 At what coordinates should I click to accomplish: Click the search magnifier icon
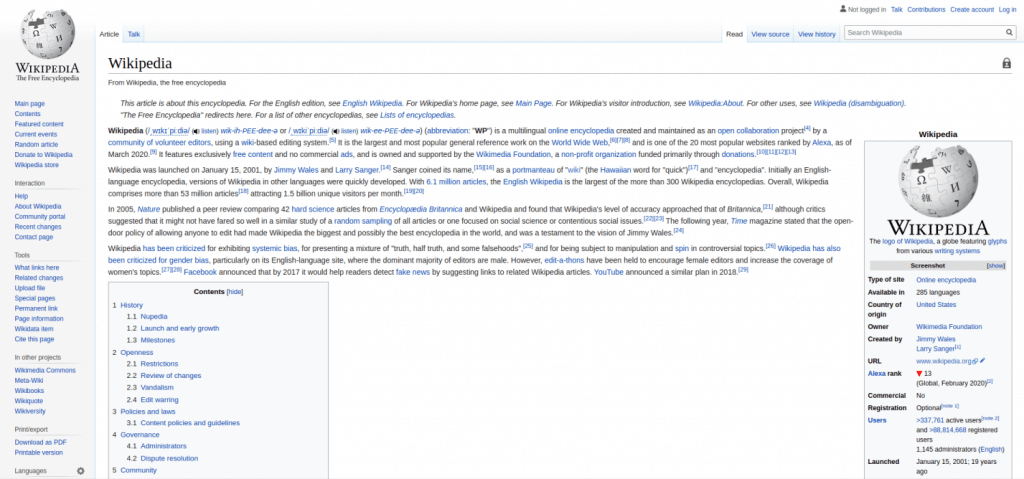coord(1009,33)
